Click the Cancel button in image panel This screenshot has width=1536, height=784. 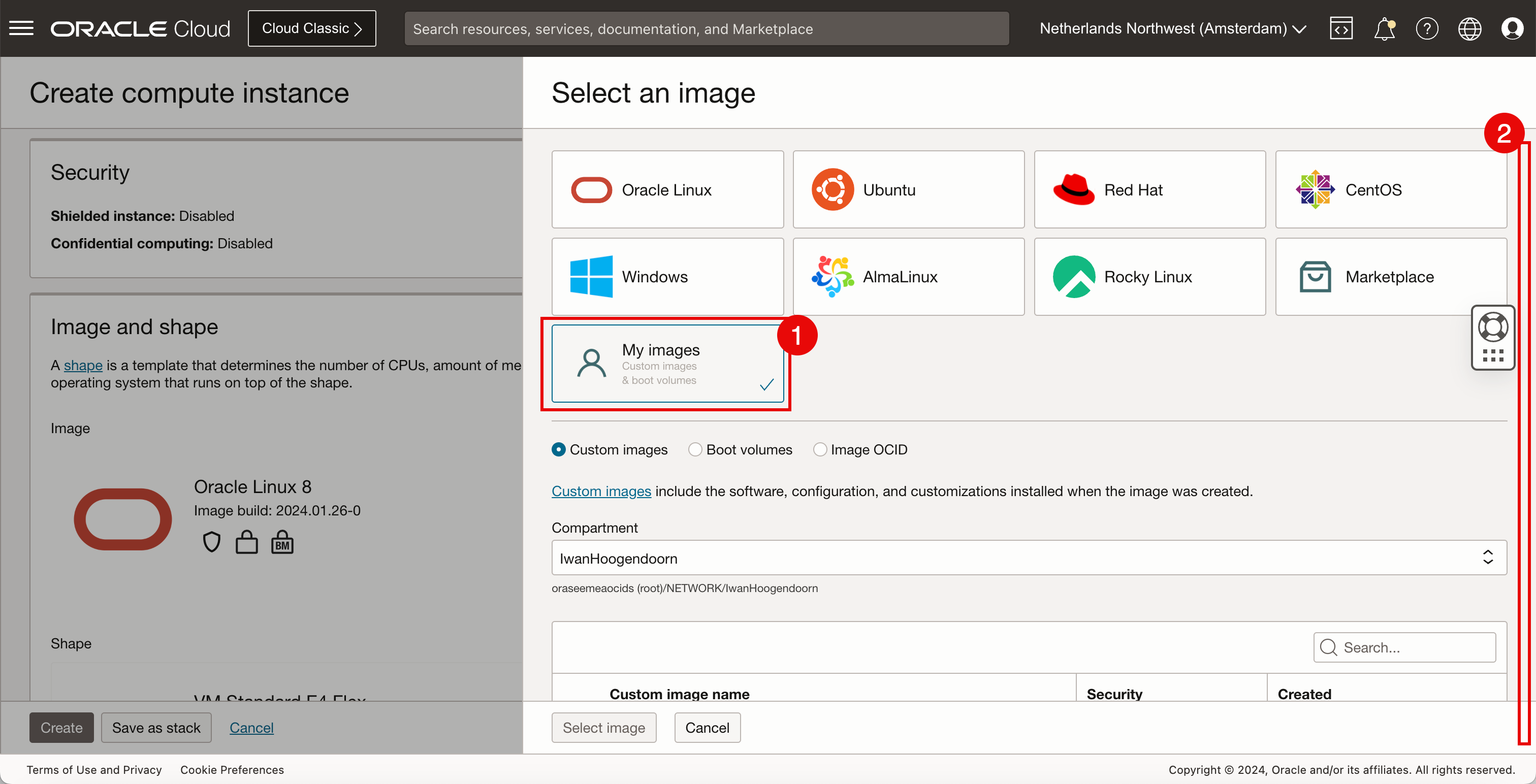click(x=707, y=727)
